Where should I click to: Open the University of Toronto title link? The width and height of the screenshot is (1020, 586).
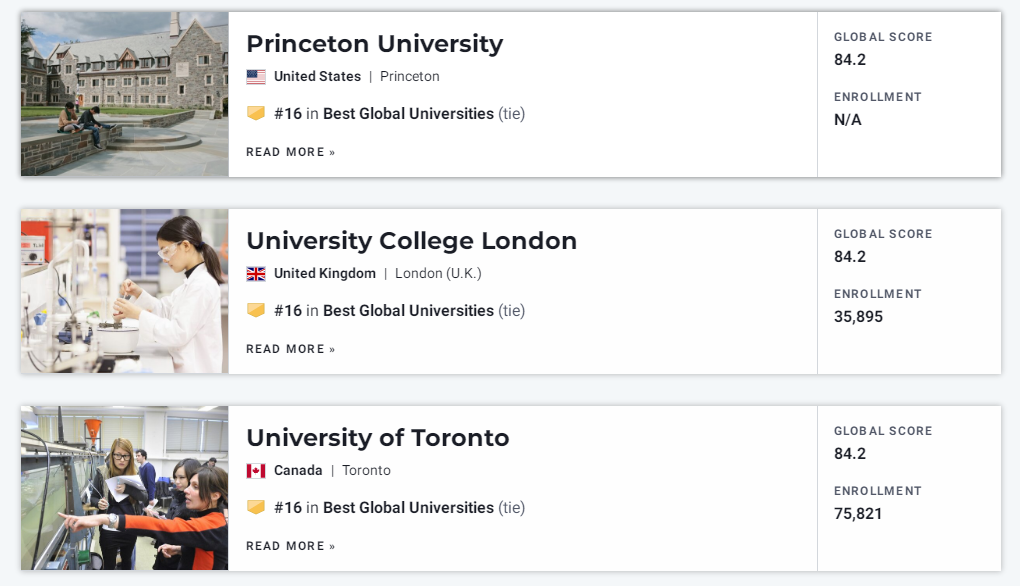click(377, 438)
